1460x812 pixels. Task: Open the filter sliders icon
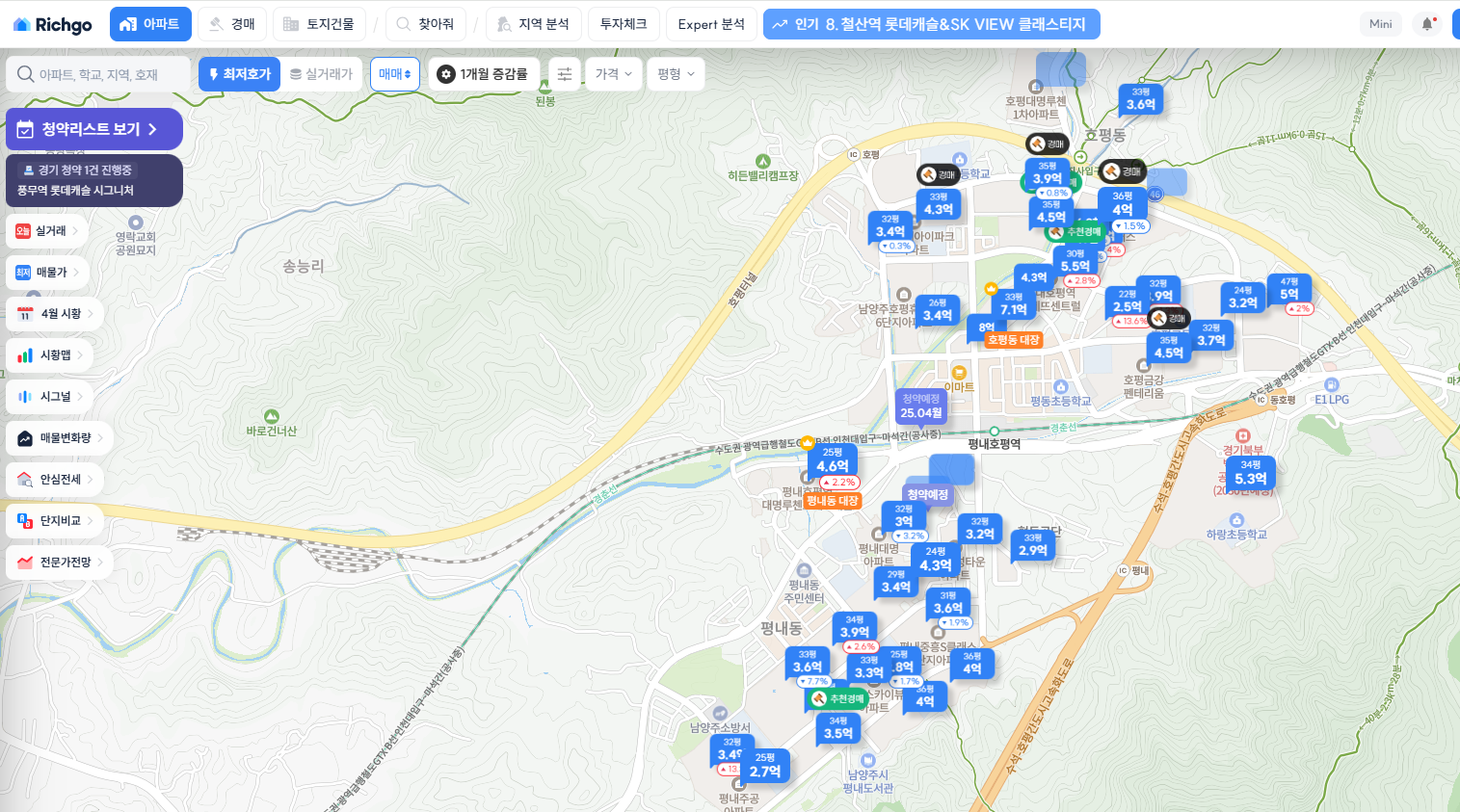coord(565,74)
